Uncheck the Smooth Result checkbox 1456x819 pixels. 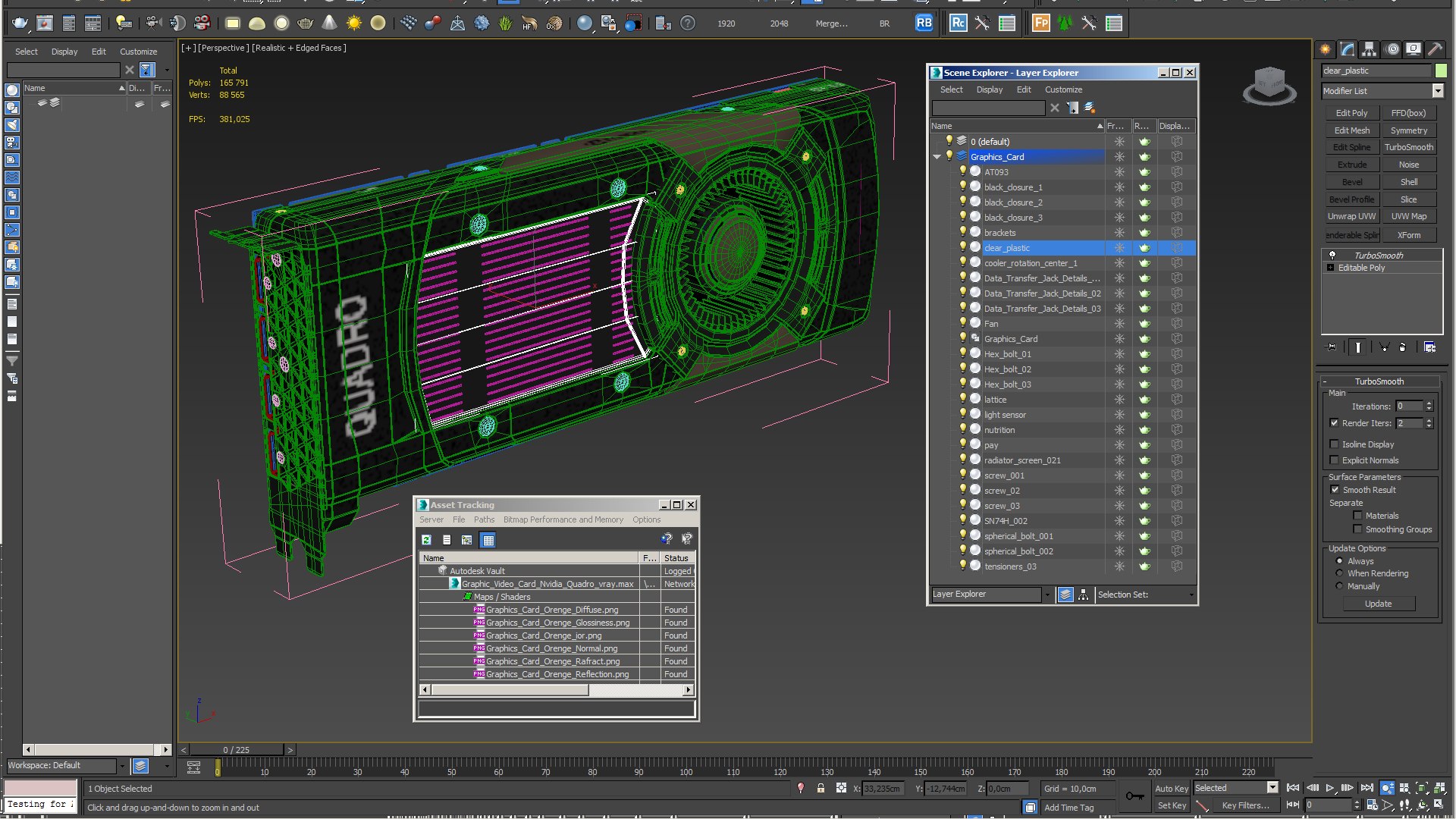1335,490
